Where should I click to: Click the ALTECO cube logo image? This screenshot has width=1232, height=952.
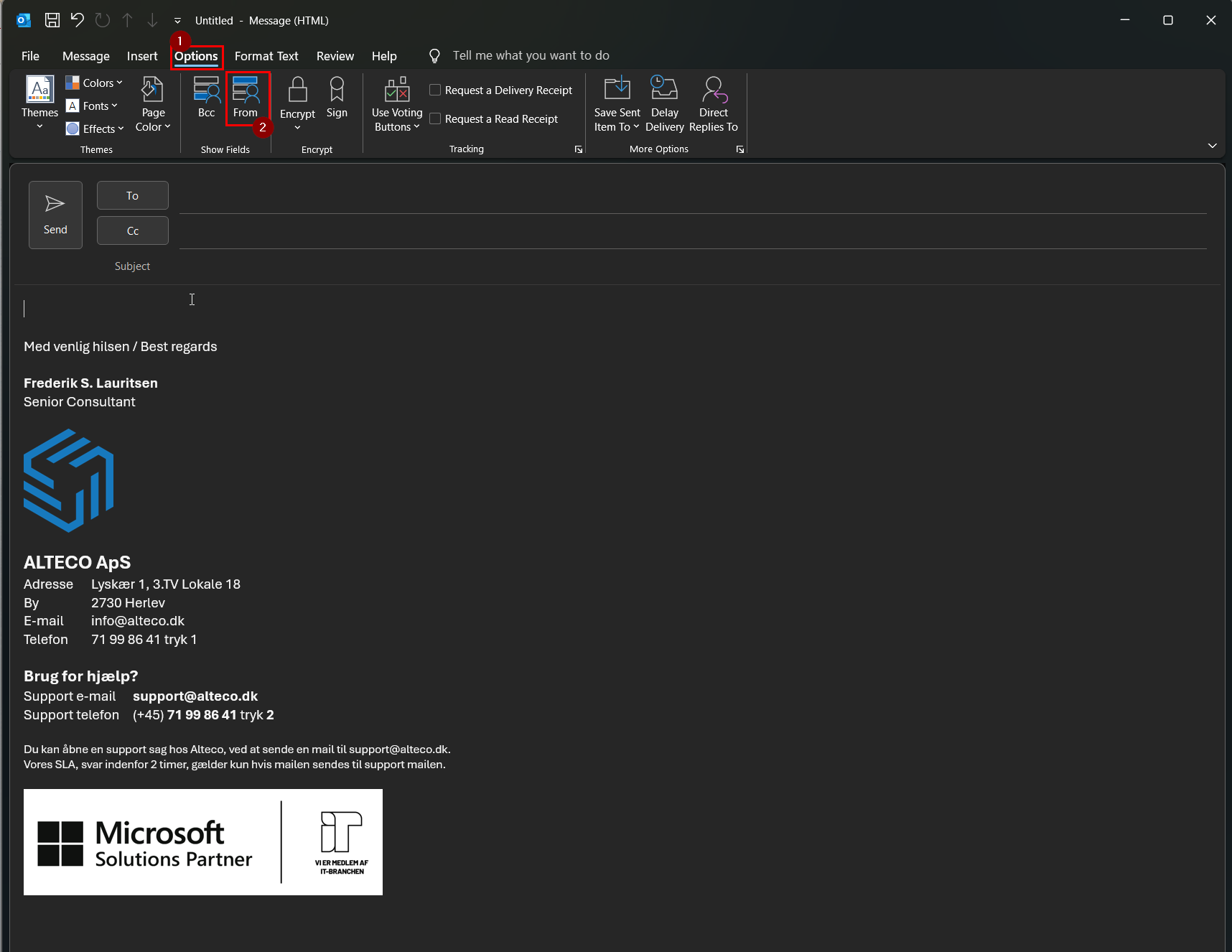click(x=68, y=480)
